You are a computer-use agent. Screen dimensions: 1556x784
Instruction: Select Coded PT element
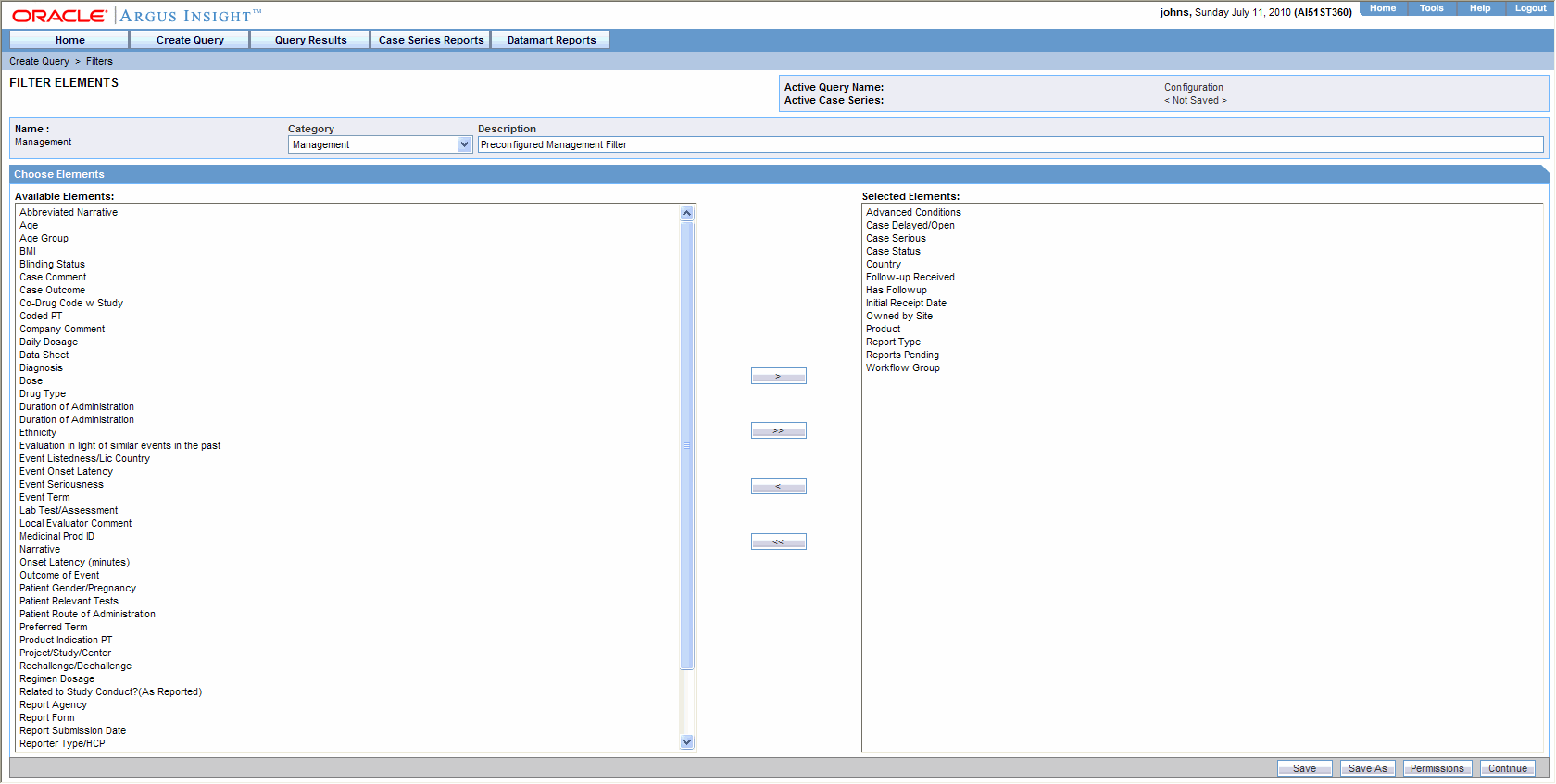(x=41, y=316)
